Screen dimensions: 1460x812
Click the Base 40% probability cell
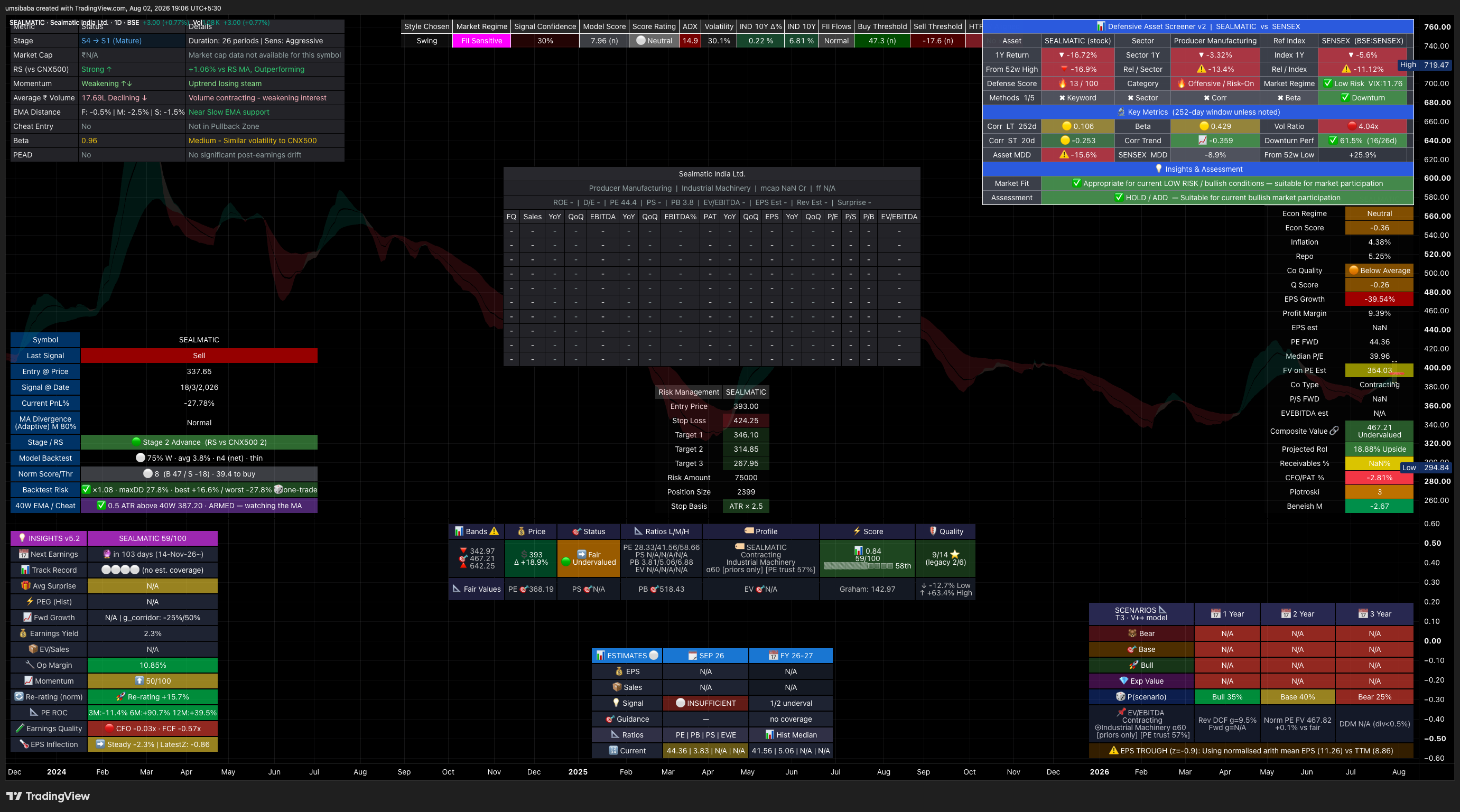pos(1297,696)
